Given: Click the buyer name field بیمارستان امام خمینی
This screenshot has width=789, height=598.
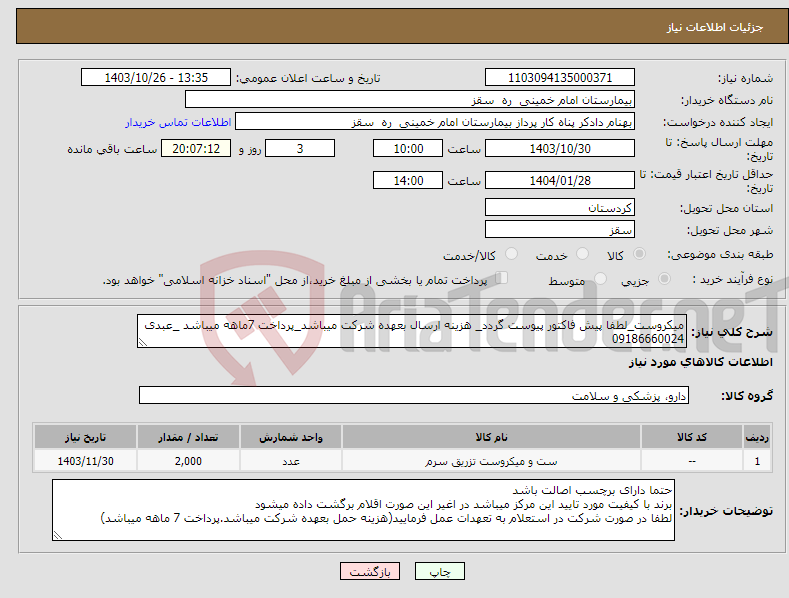Looking at the screenshot, I should (410, 99).
